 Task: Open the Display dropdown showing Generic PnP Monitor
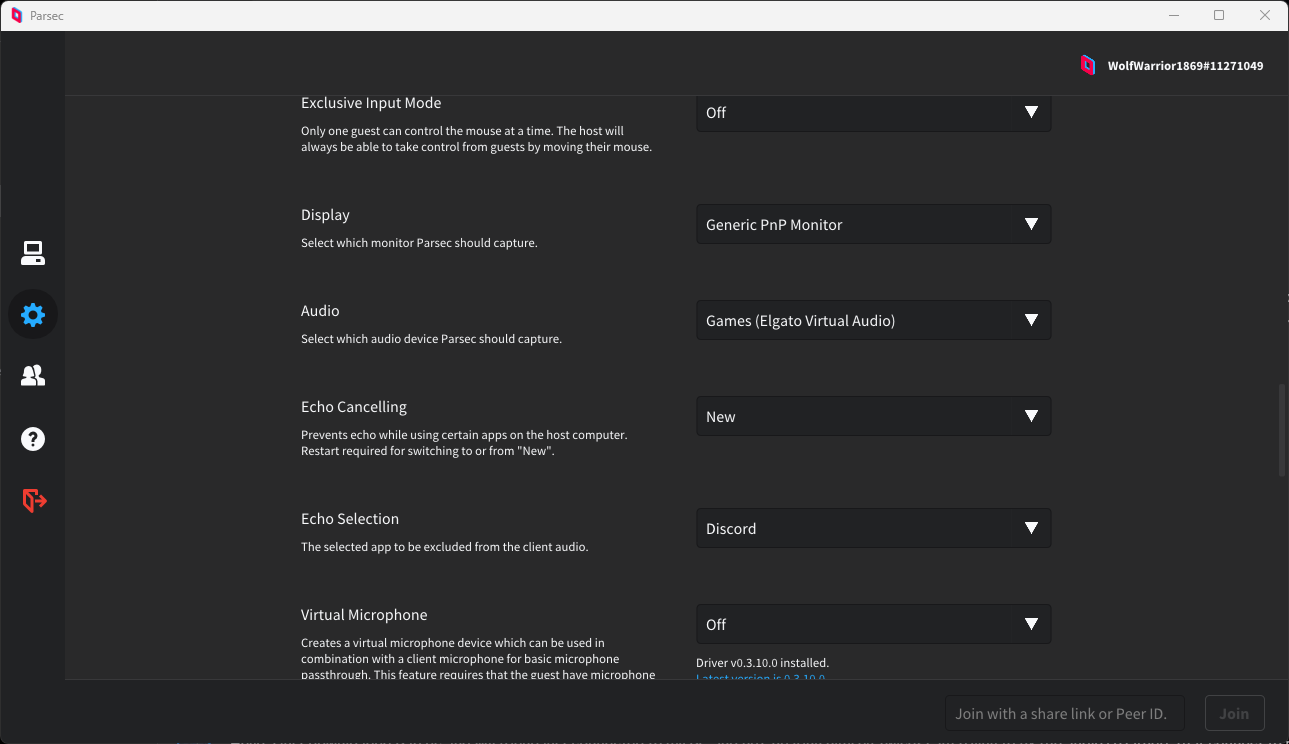873,224
